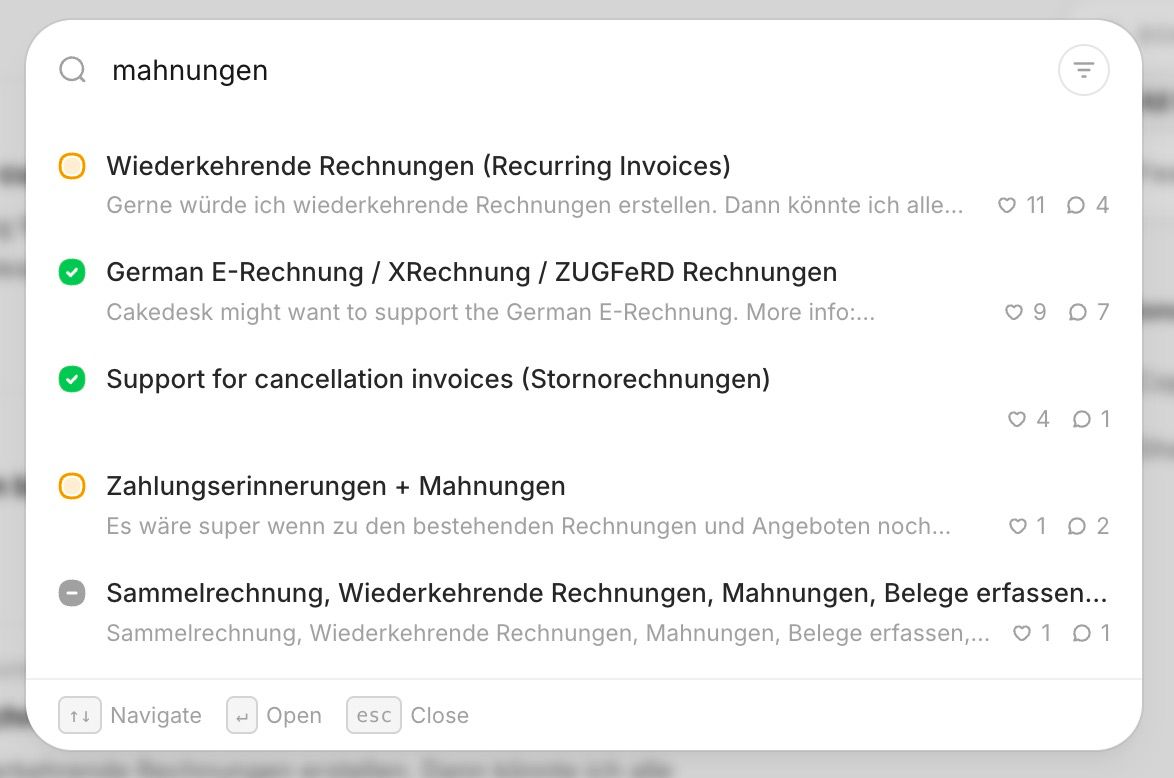Click green checkmark beside German E-Rechnung
The height and width of the screenshot is (778, 1174).
72,273
